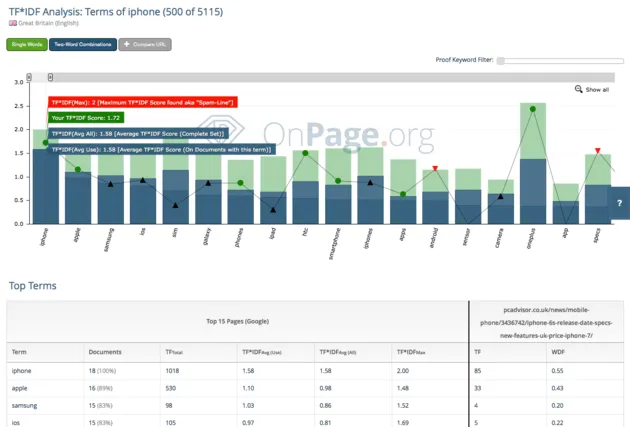Click the 1018 TF total value
The image size is (630, 427).
[172, 371]
